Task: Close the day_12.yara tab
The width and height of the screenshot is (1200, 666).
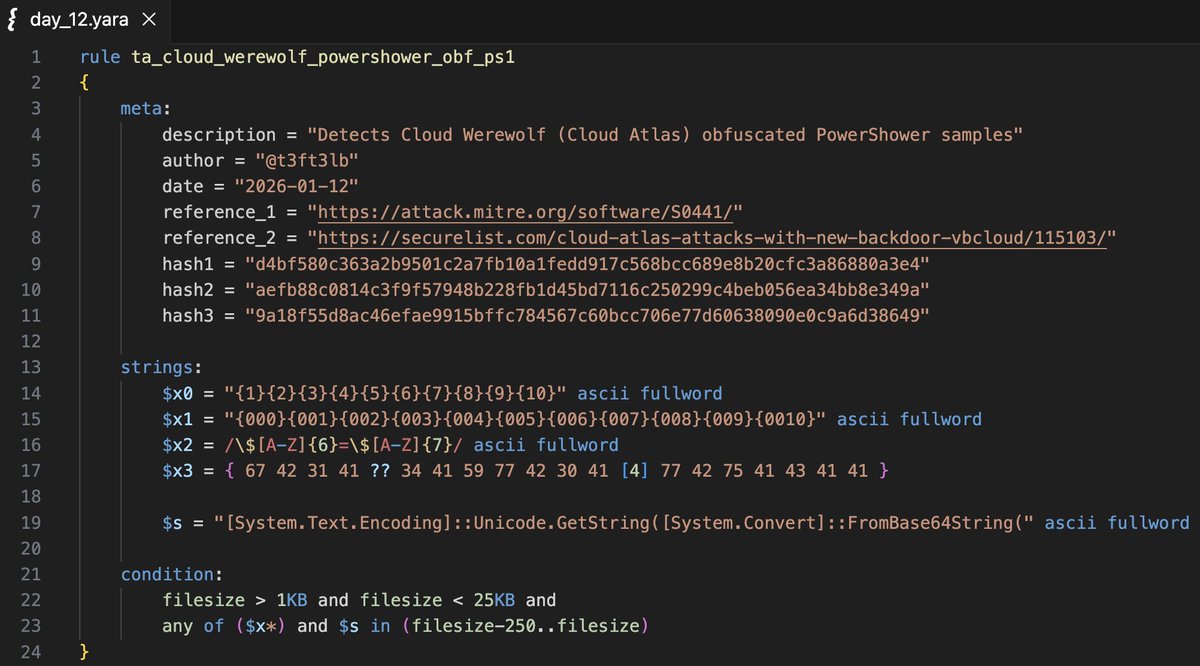Action: point(148,19)
